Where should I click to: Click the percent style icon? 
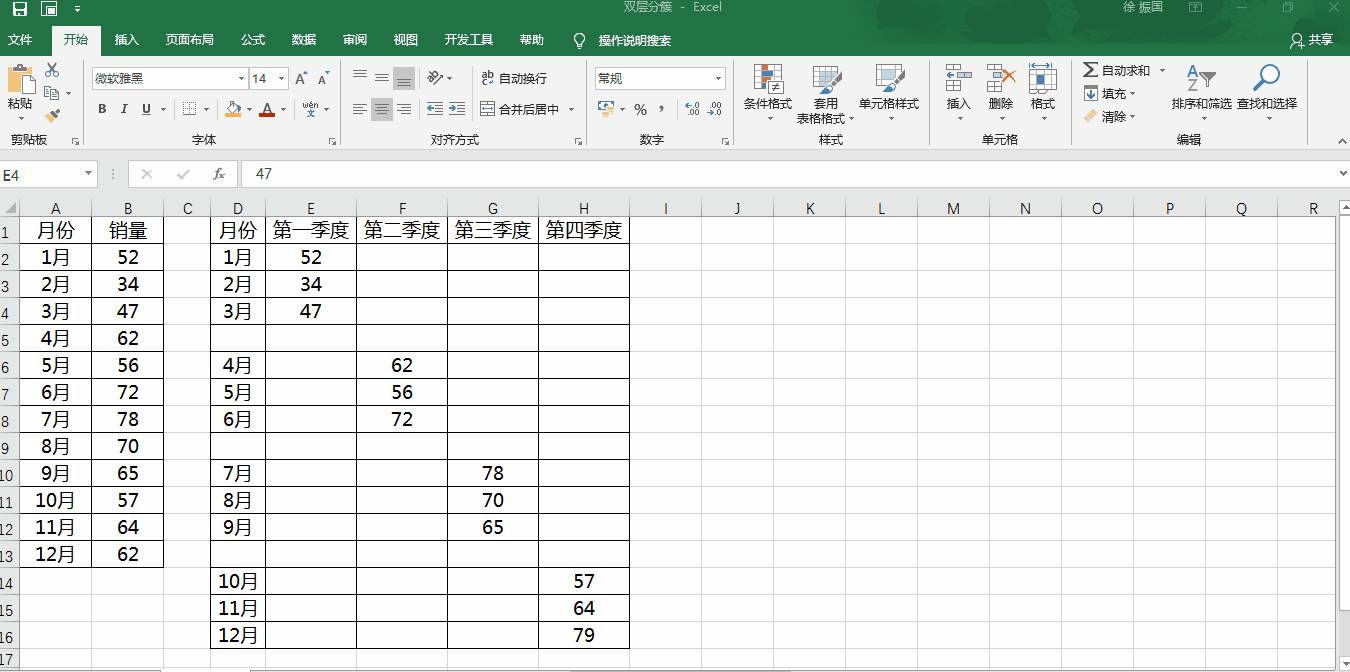[640, 109]
